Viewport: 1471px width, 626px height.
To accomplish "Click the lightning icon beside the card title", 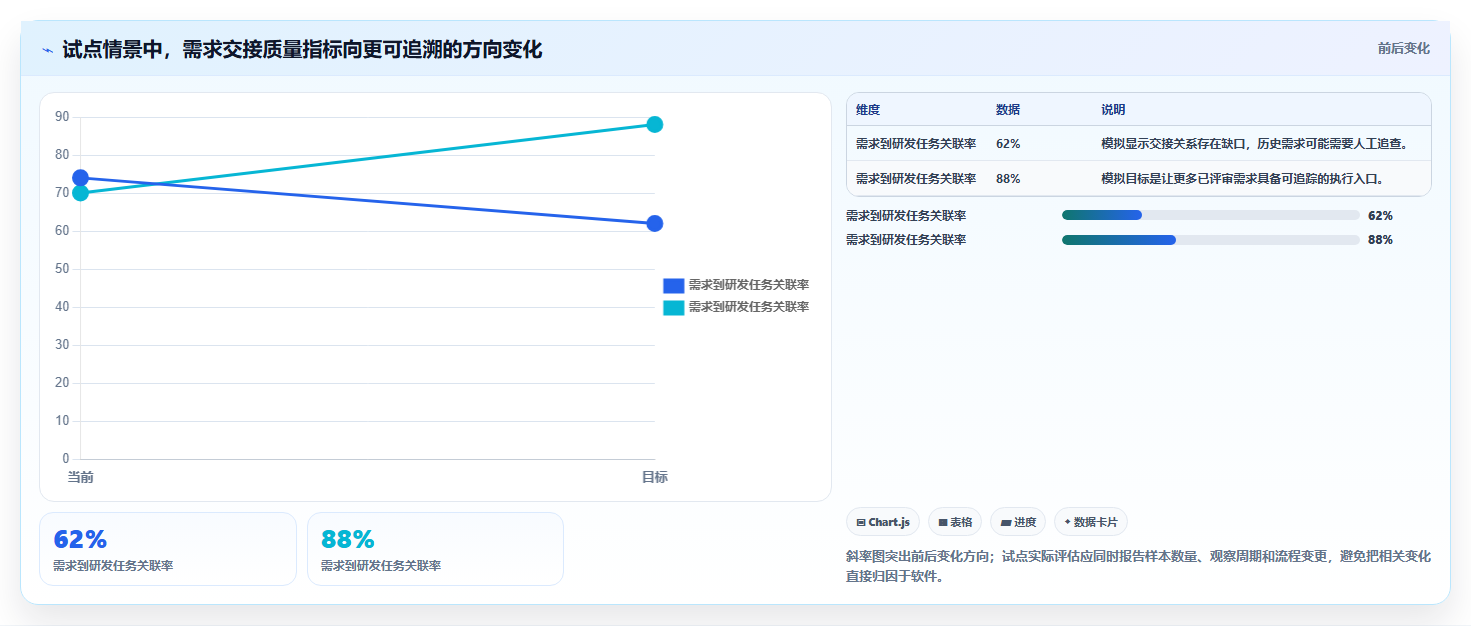I will tap(47, 50).
